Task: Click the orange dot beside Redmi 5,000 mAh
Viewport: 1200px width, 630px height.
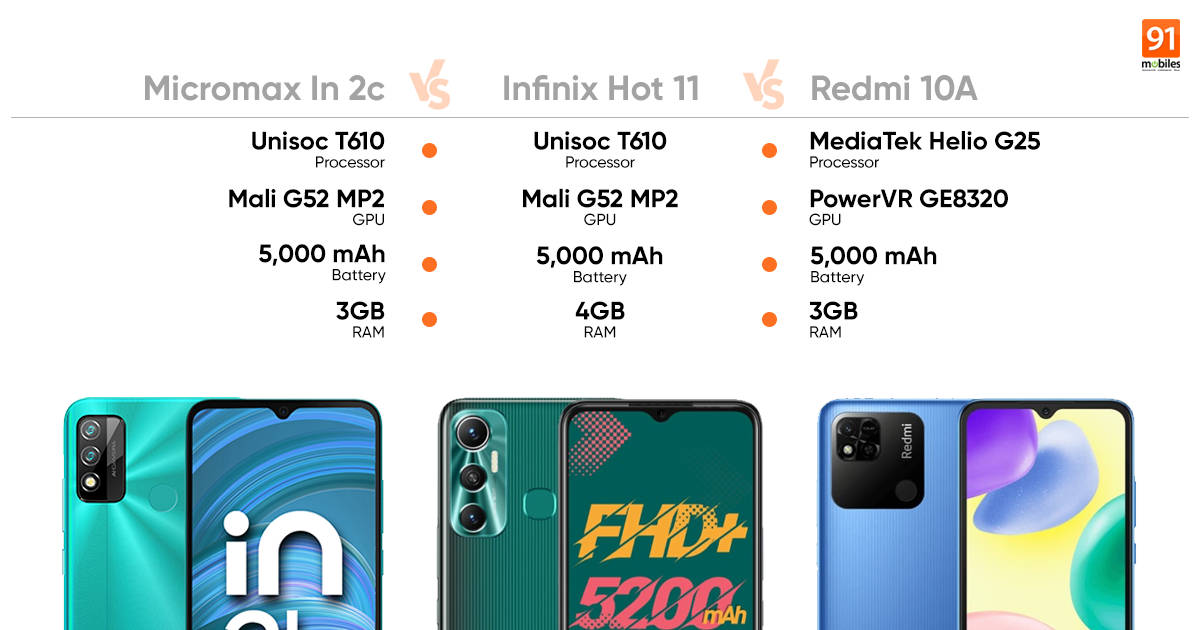Action: coord(769,265)
